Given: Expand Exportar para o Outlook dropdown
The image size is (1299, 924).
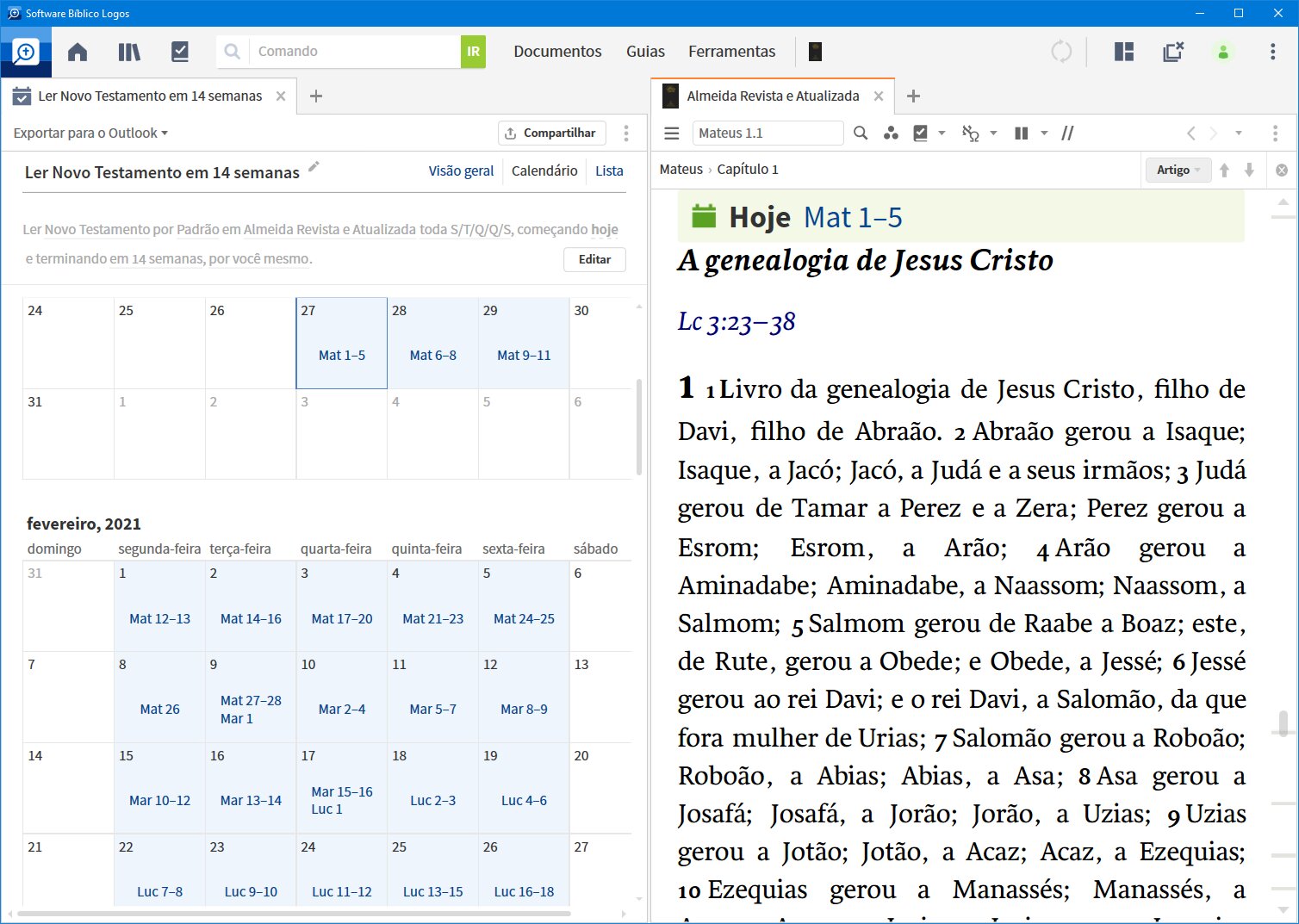Looking at the screenshot, I should pyautogui.click(x=90, y=133).
